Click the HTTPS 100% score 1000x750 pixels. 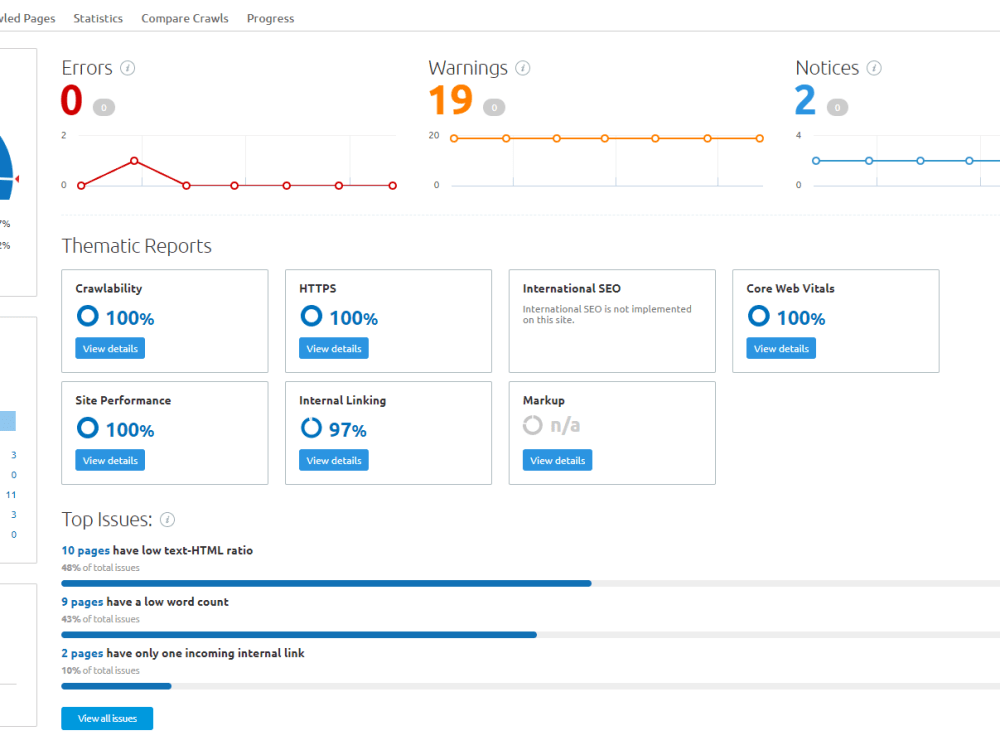click(354, 318)
